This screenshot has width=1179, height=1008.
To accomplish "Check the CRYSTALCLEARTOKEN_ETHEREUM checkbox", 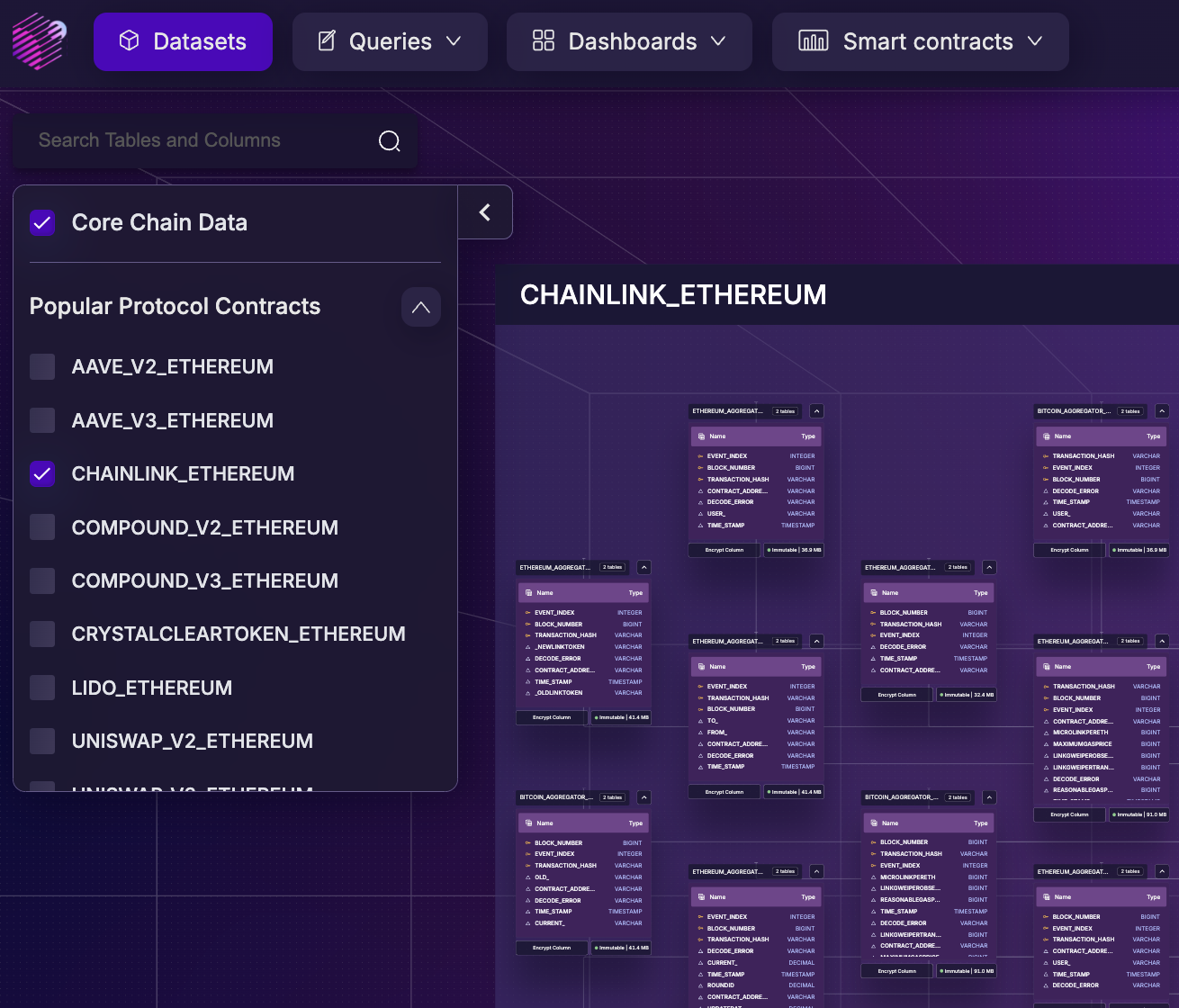I will 42,634.
